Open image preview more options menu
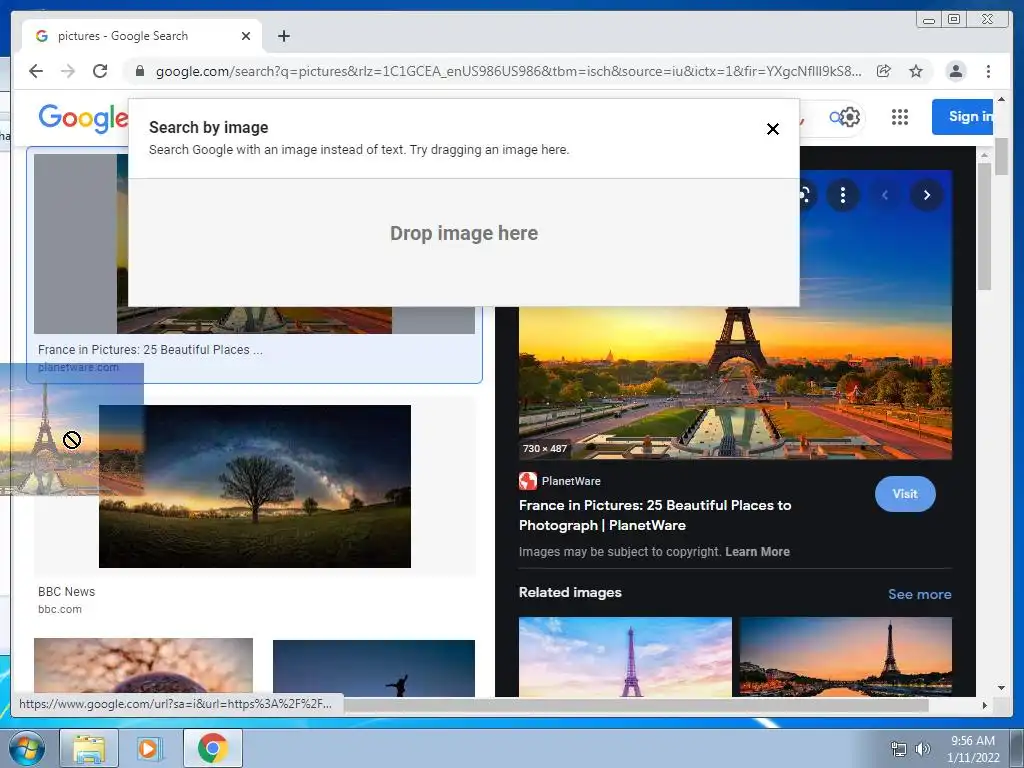1024x768 pixels. [x=842, y=195]
